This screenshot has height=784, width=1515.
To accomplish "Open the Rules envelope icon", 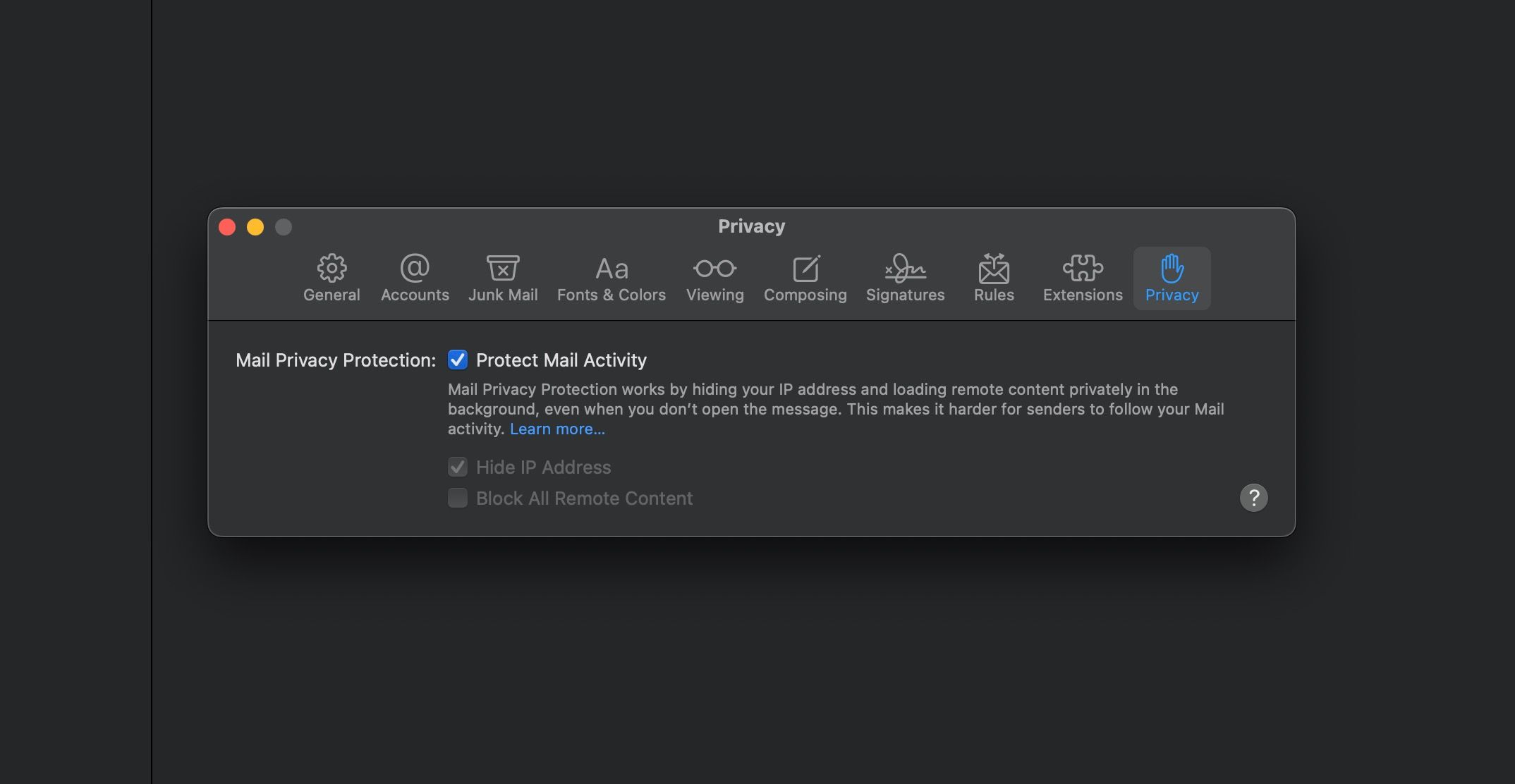I will coord(994,268).
